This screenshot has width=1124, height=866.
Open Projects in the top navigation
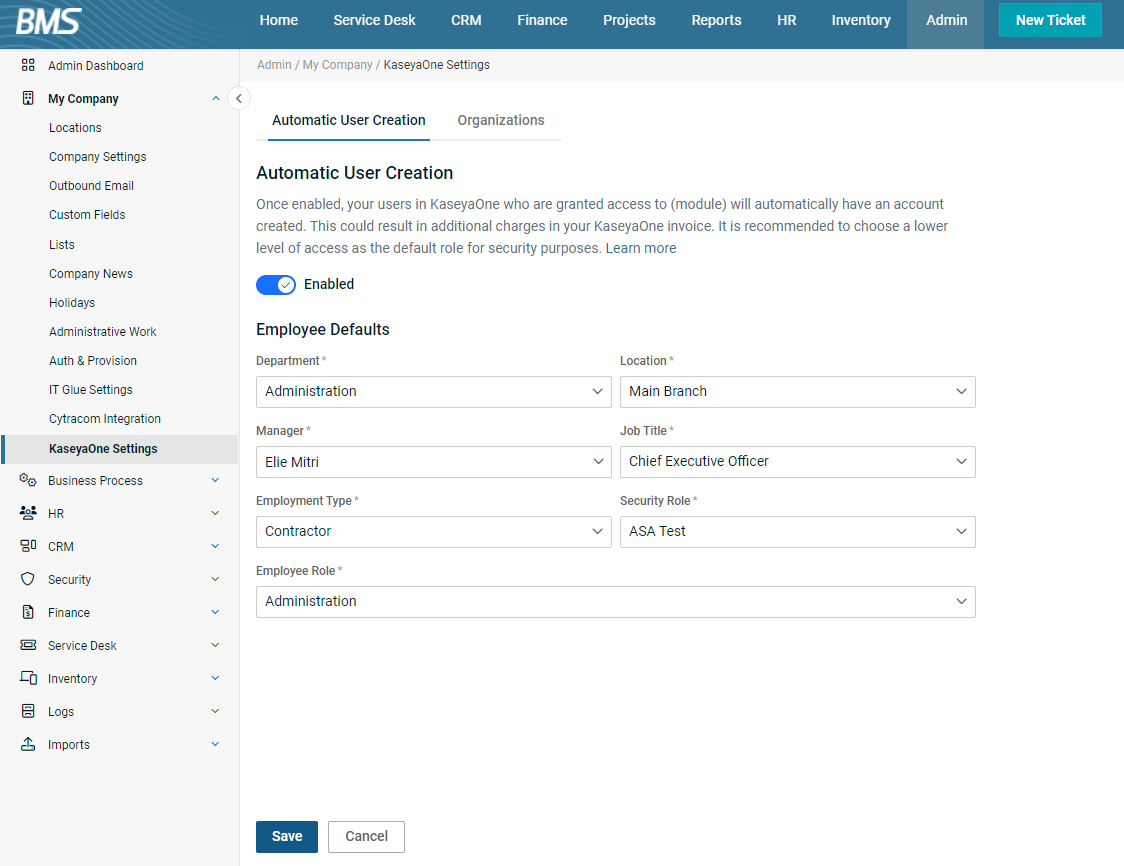pos(629,21)
